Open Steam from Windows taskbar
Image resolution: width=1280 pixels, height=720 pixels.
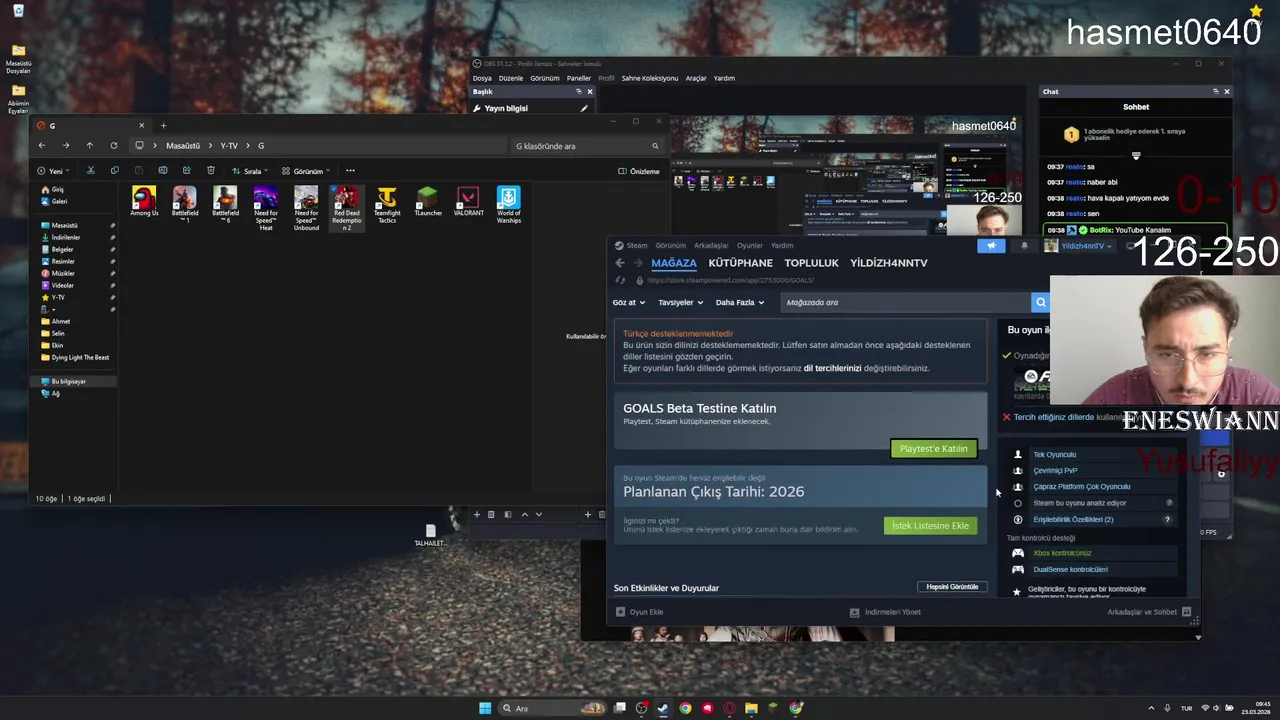[x=662, y=708]
